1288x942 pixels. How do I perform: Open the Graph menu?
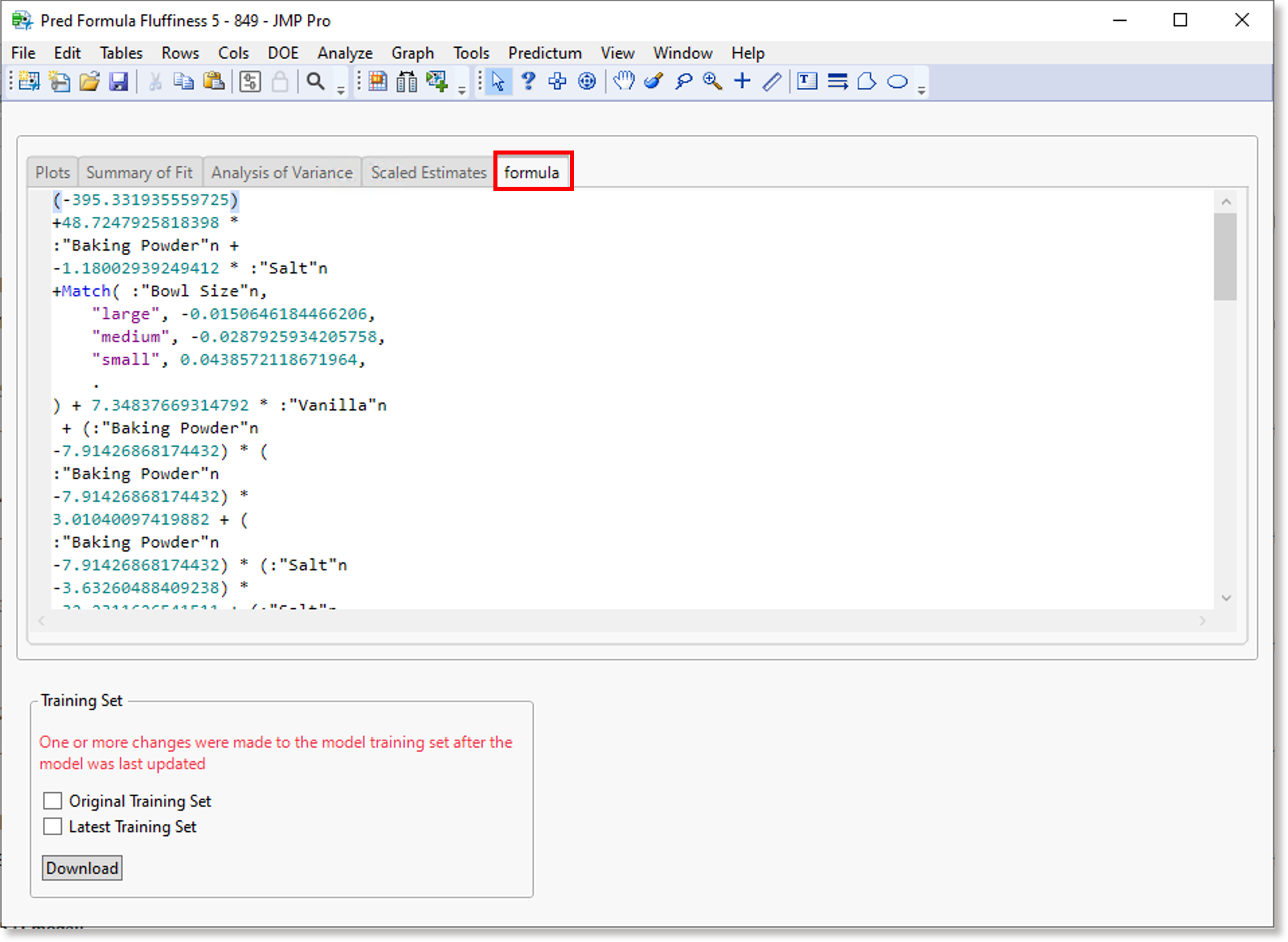point(413,53)
